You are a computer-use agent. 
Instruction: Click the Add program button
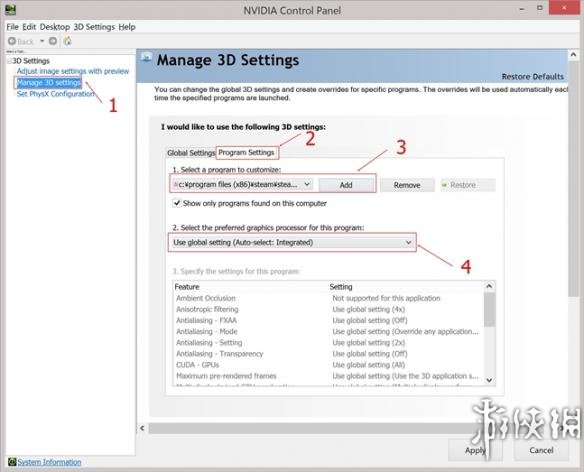[x=346, y=185]
